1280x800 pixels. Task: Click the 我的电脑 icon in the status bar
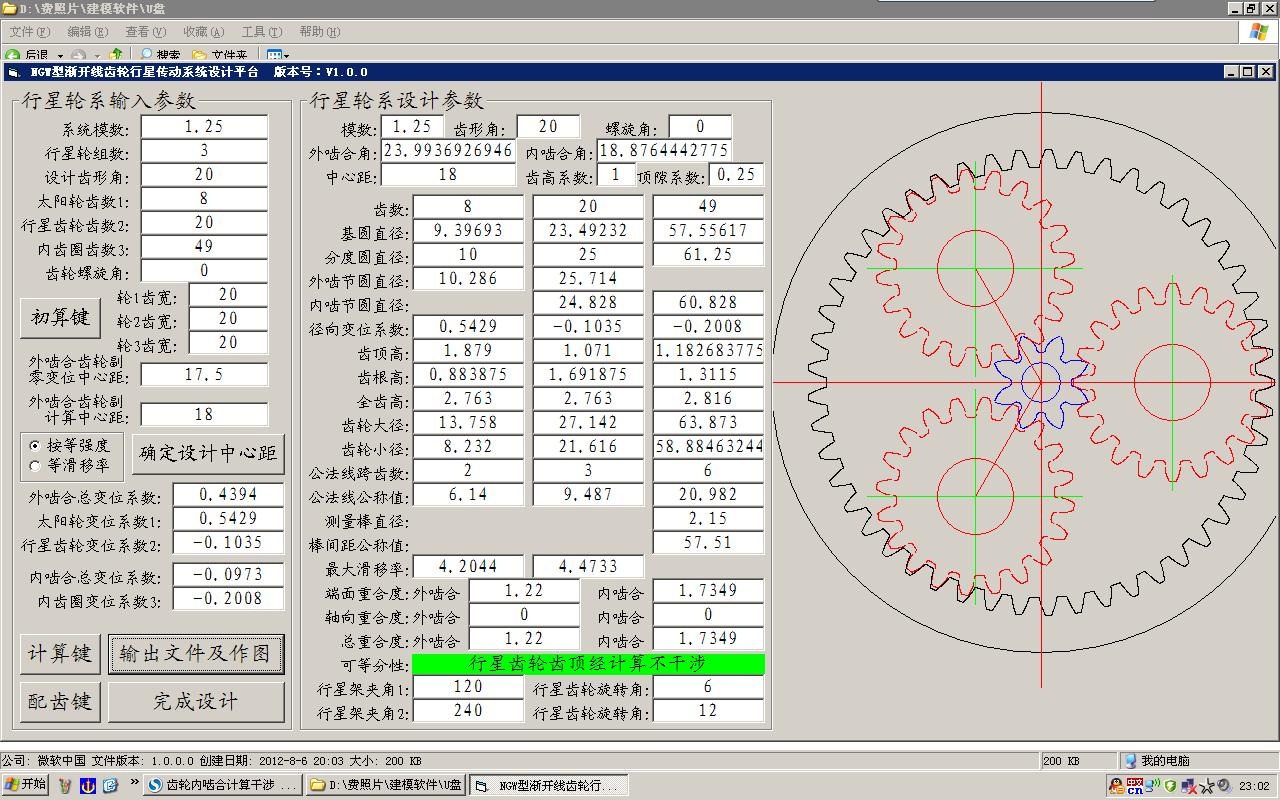tap(1130, 761)
